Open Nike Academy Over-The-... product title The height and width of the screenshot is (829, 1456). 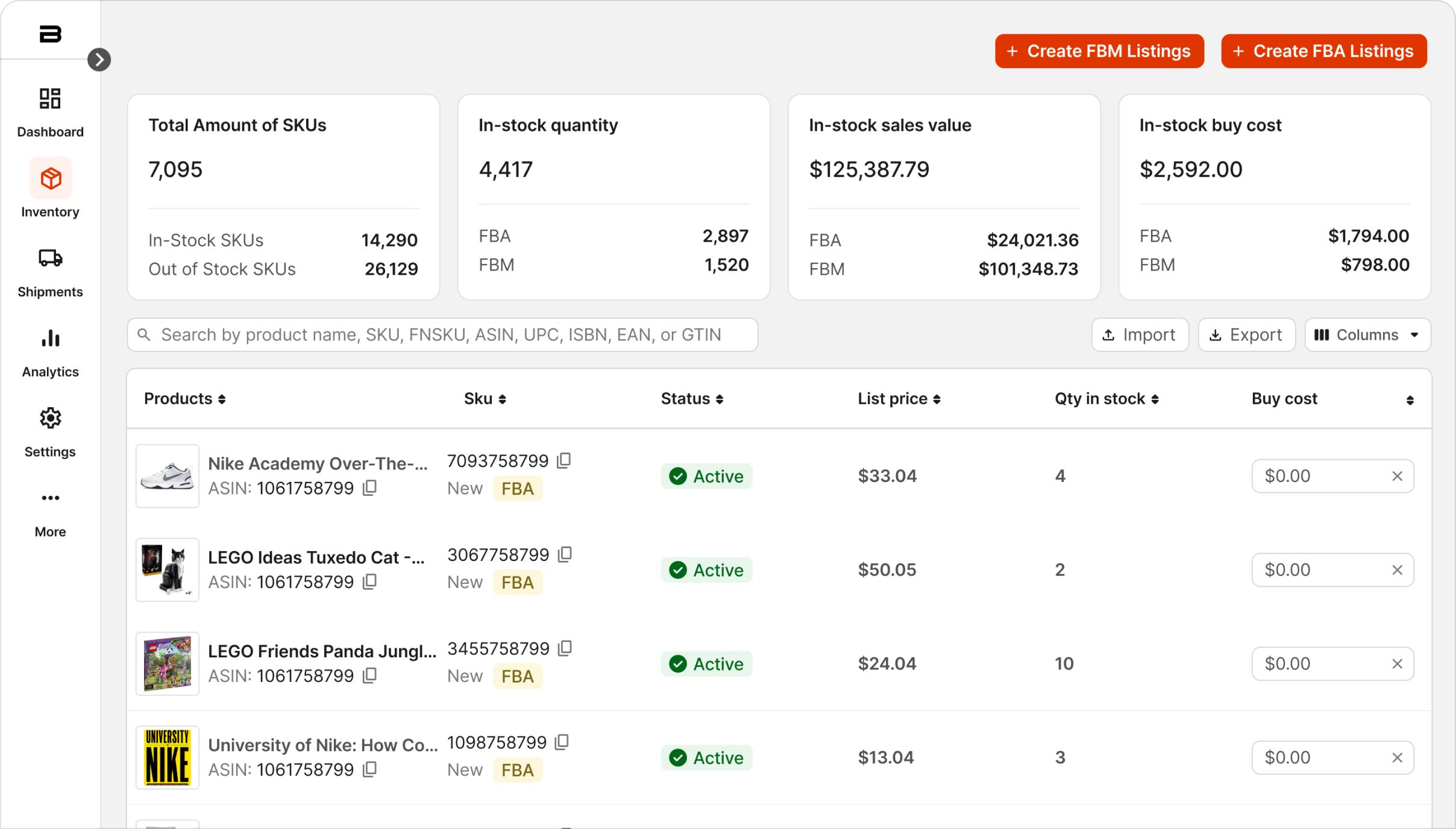pos(318,463)
